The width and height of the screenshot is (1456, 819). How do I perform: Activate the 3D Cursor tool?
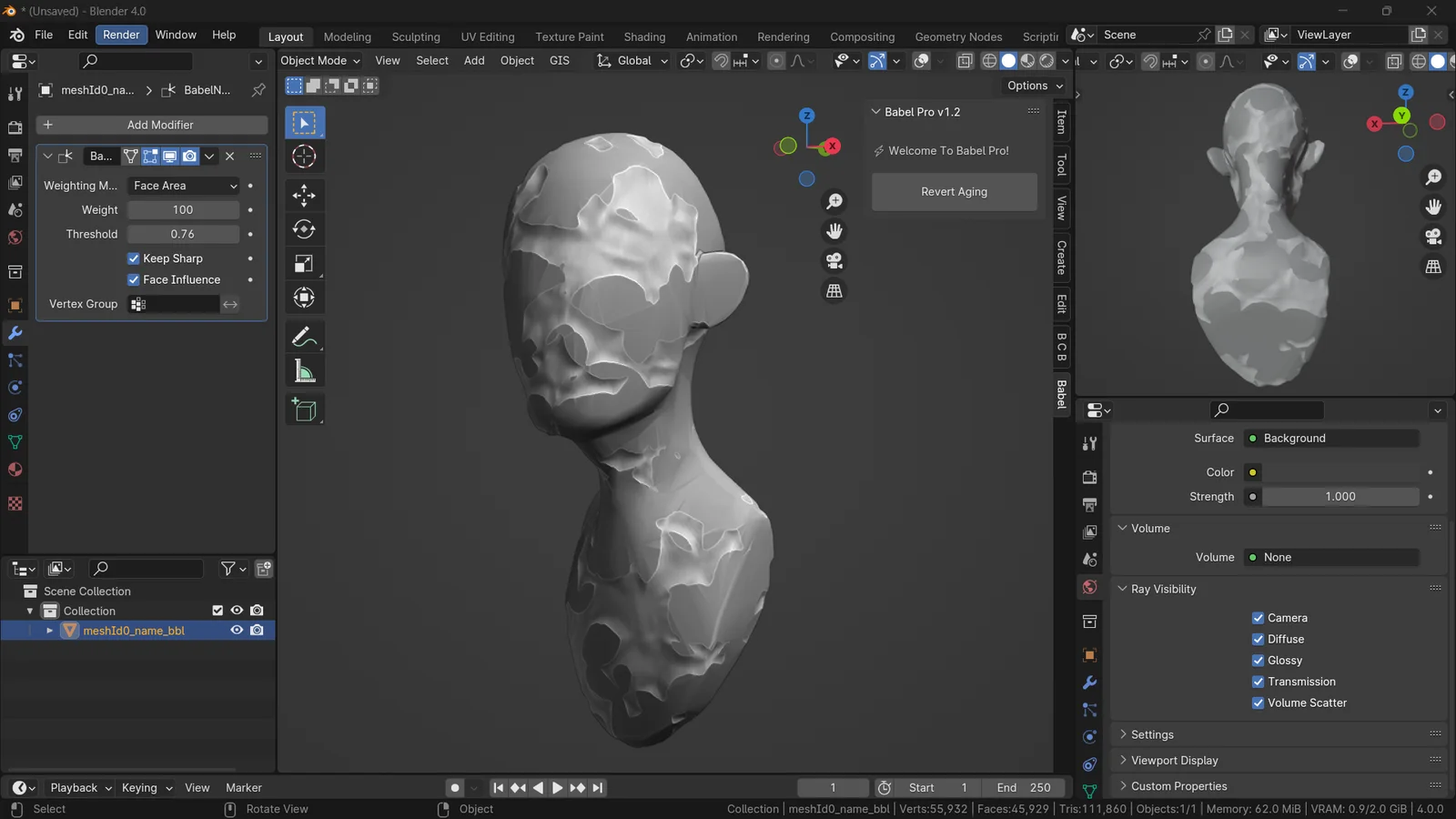click(x=304, y=157)
